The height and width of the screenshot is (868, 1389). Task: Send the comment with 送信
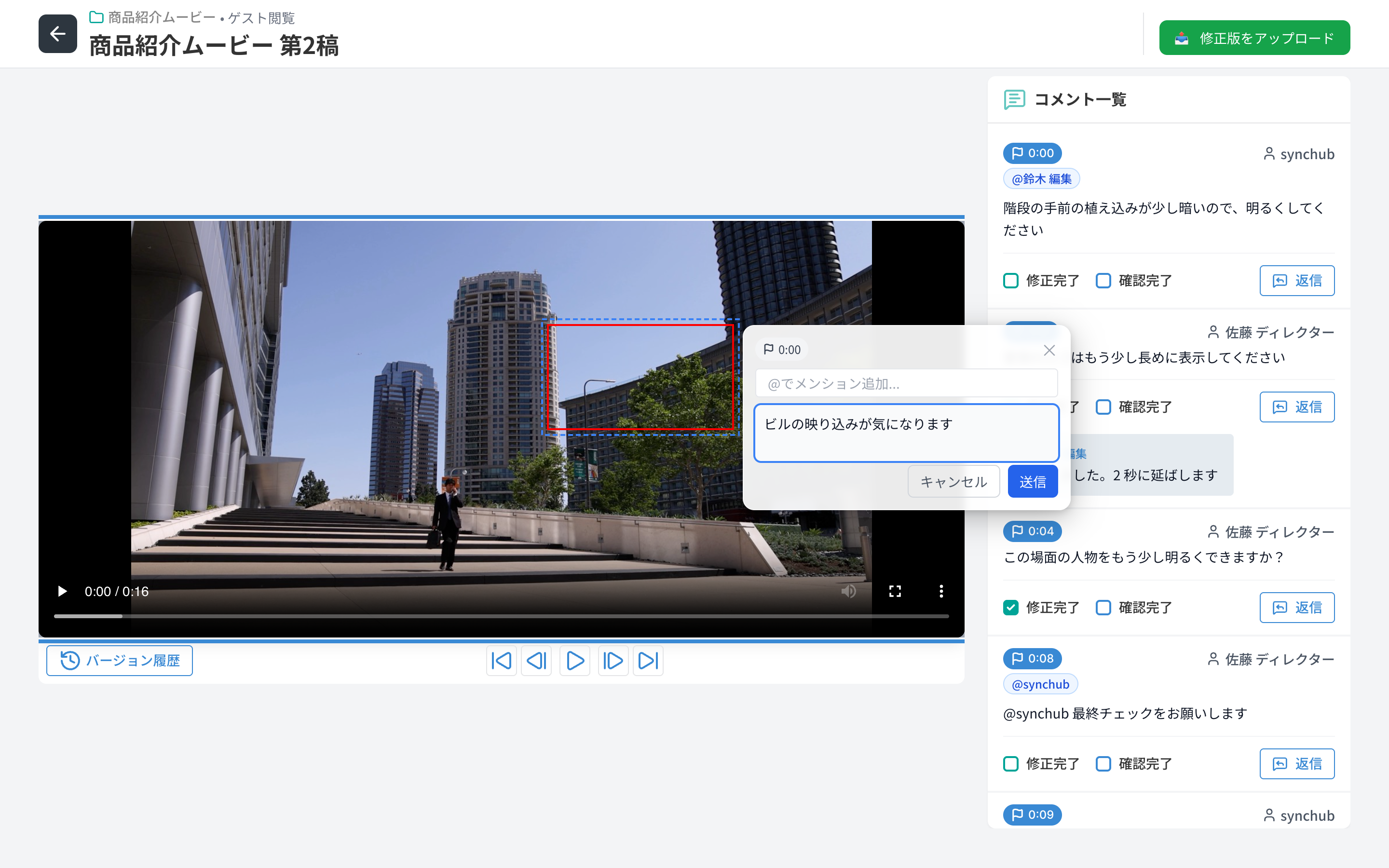coord(1033,482)
